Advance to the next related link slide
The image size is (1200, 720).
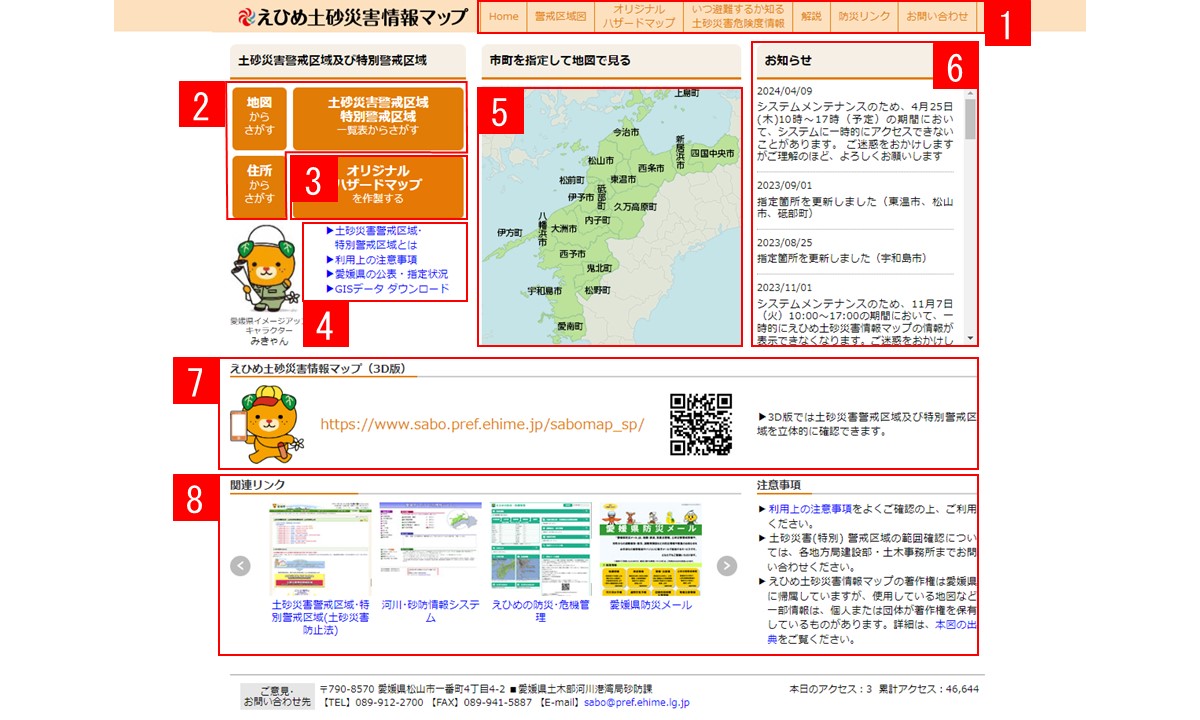pyautogui.click(x=727, y=566)
